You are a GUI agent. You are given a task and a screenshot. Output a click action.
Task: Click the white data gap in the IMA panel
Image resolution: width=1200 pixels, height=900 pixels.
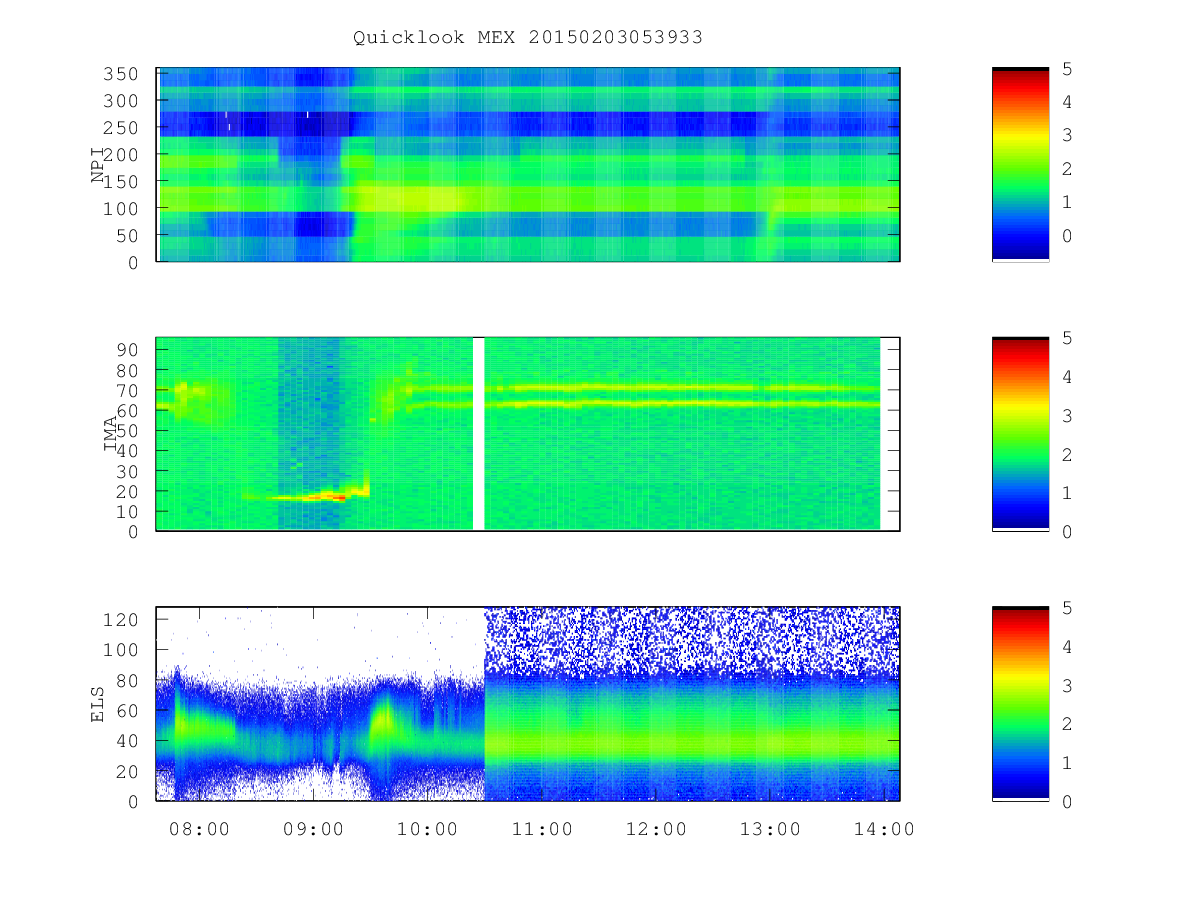pyautogui.click(x=478, y=434)
